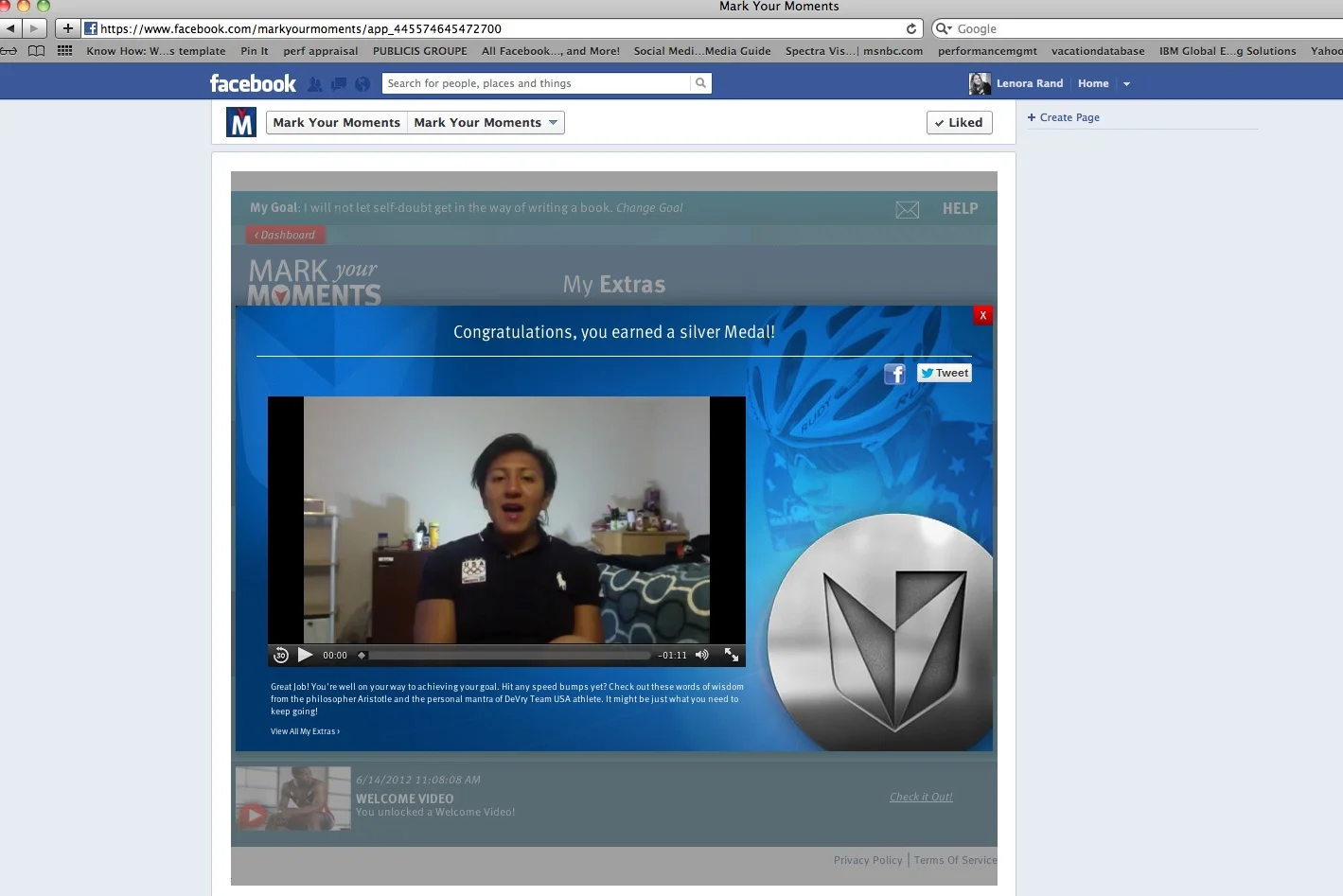The height and width of the screenshot is (896, 1343).
Task: Click HELP in app header
Action: 960,208
